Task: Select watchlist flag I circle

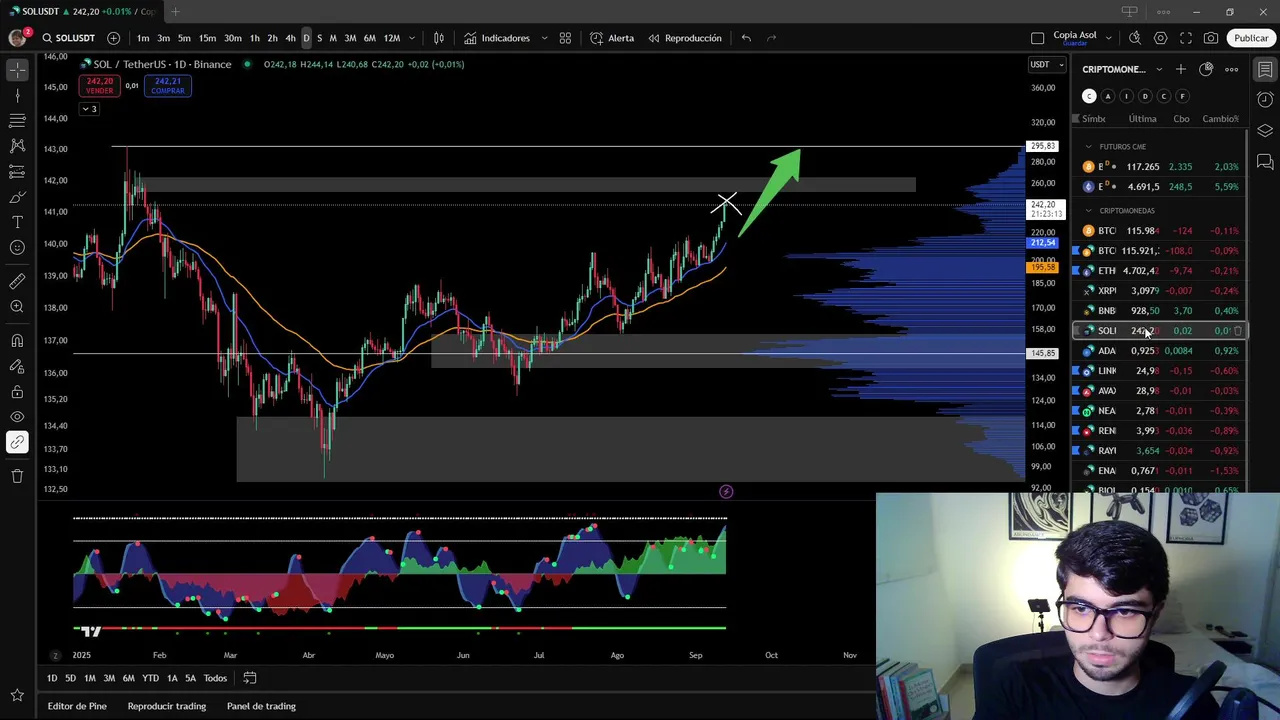Action: click(x=1126, y=96)
